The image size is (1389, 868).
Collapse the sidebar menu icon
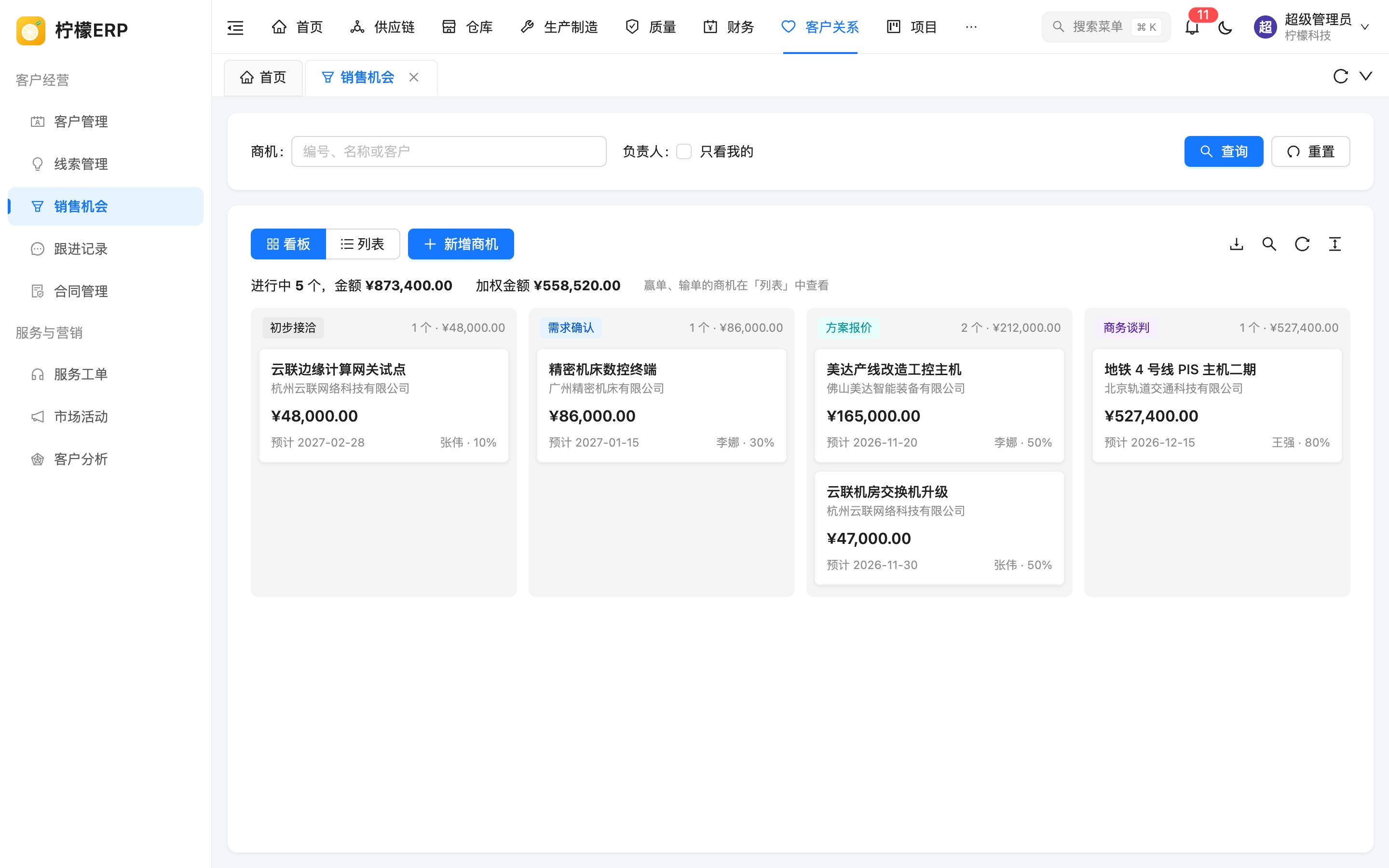tap(235, 27)
